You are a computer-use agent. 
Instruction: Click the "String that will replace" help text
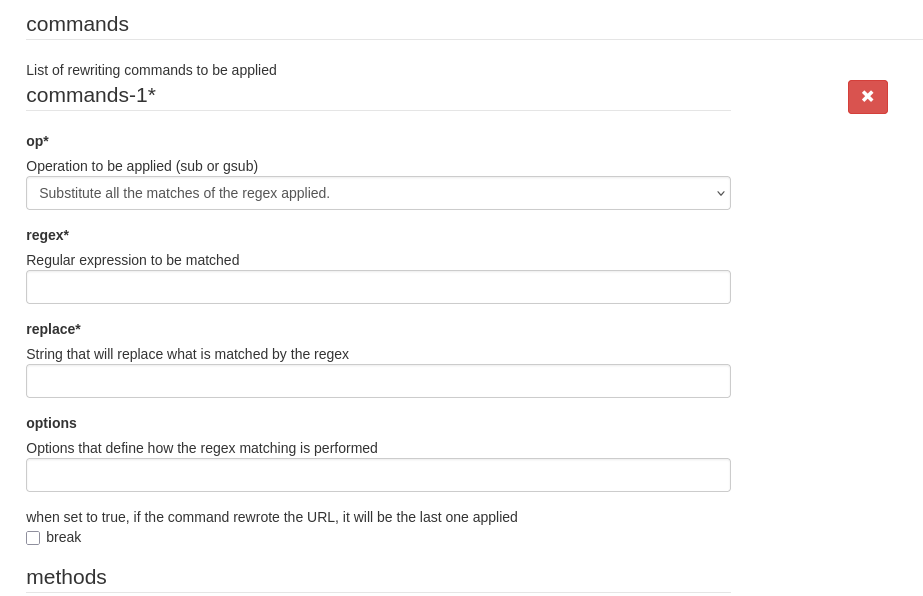(x=187, y=354)
